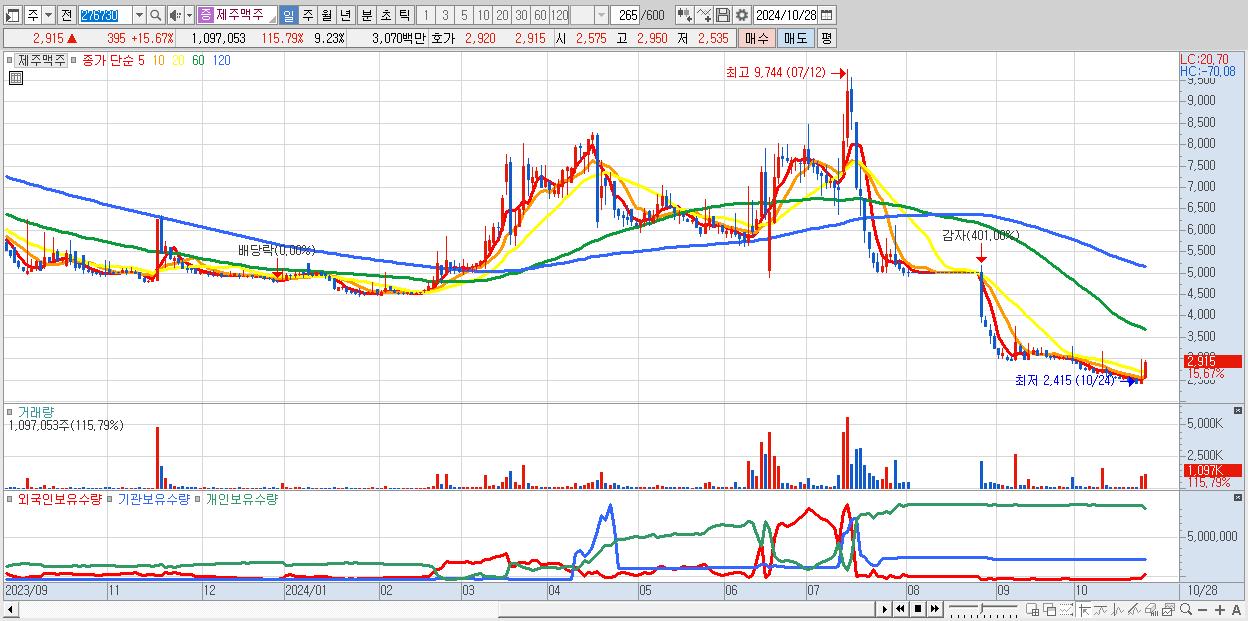The width and height of the screenshot is (1248, 621).
Task: Click the 1 interval button
Action: point(425,15)
